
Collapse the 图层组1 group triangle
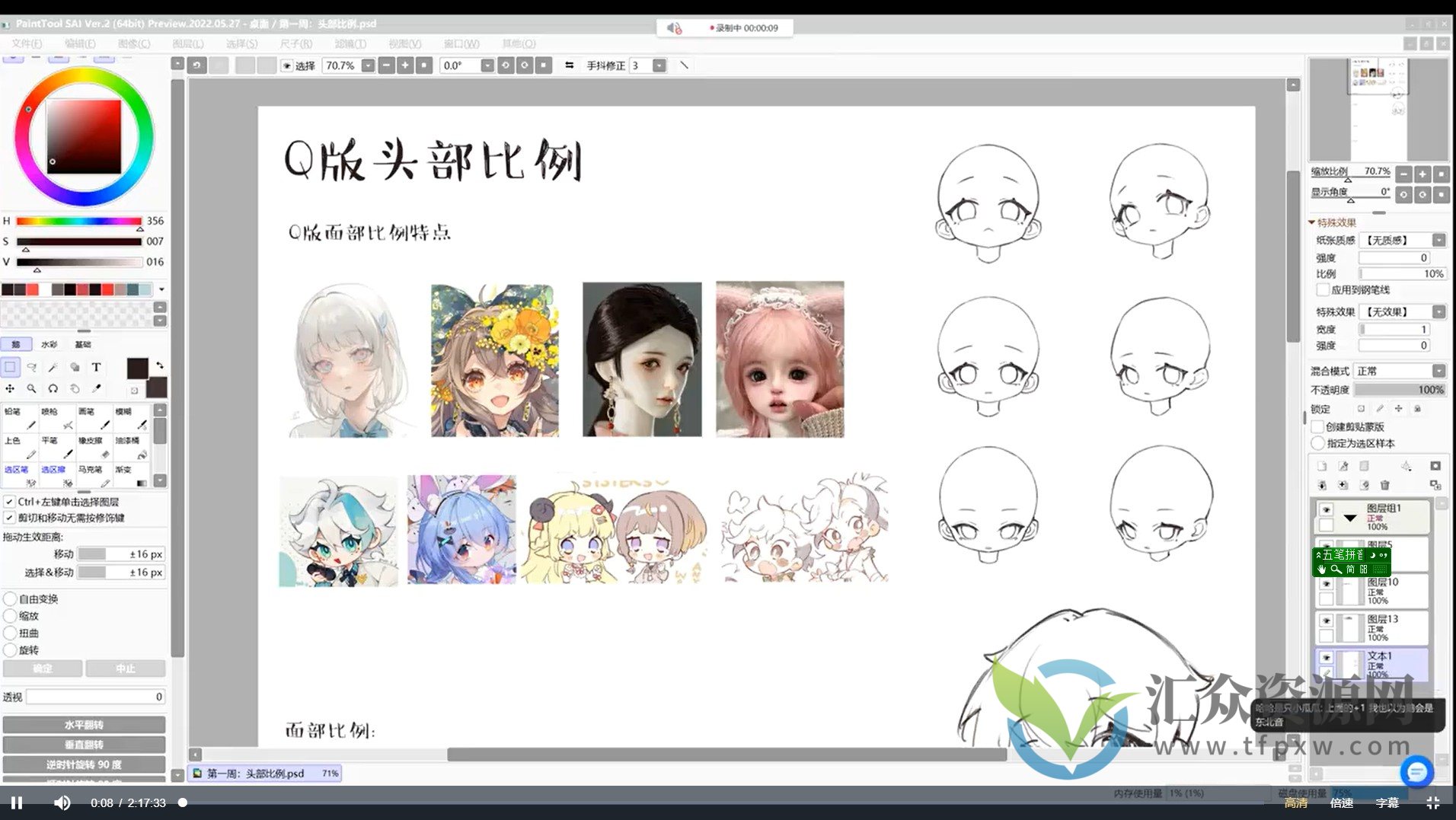pos(1351,518)
